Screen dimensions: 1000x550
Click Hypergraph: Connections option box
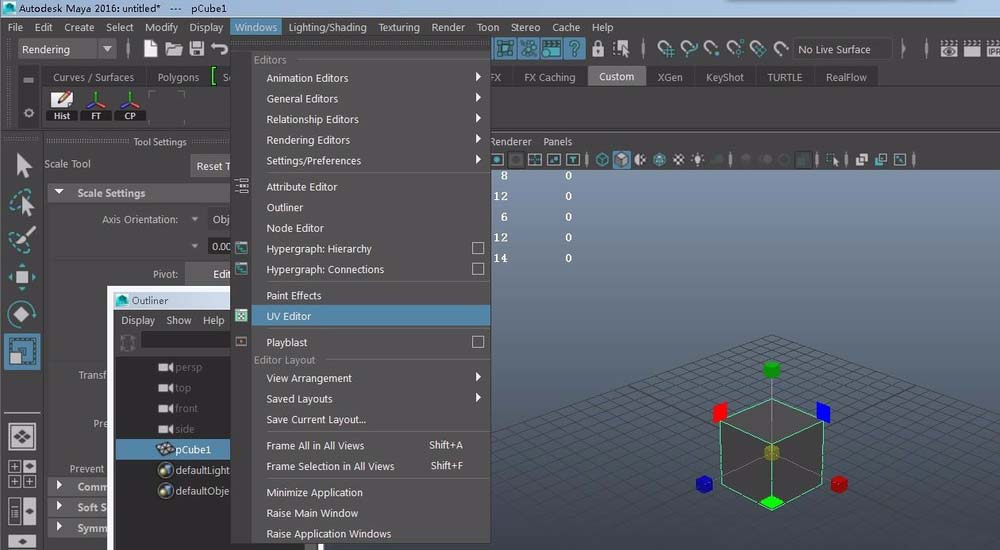pos(478,269)
